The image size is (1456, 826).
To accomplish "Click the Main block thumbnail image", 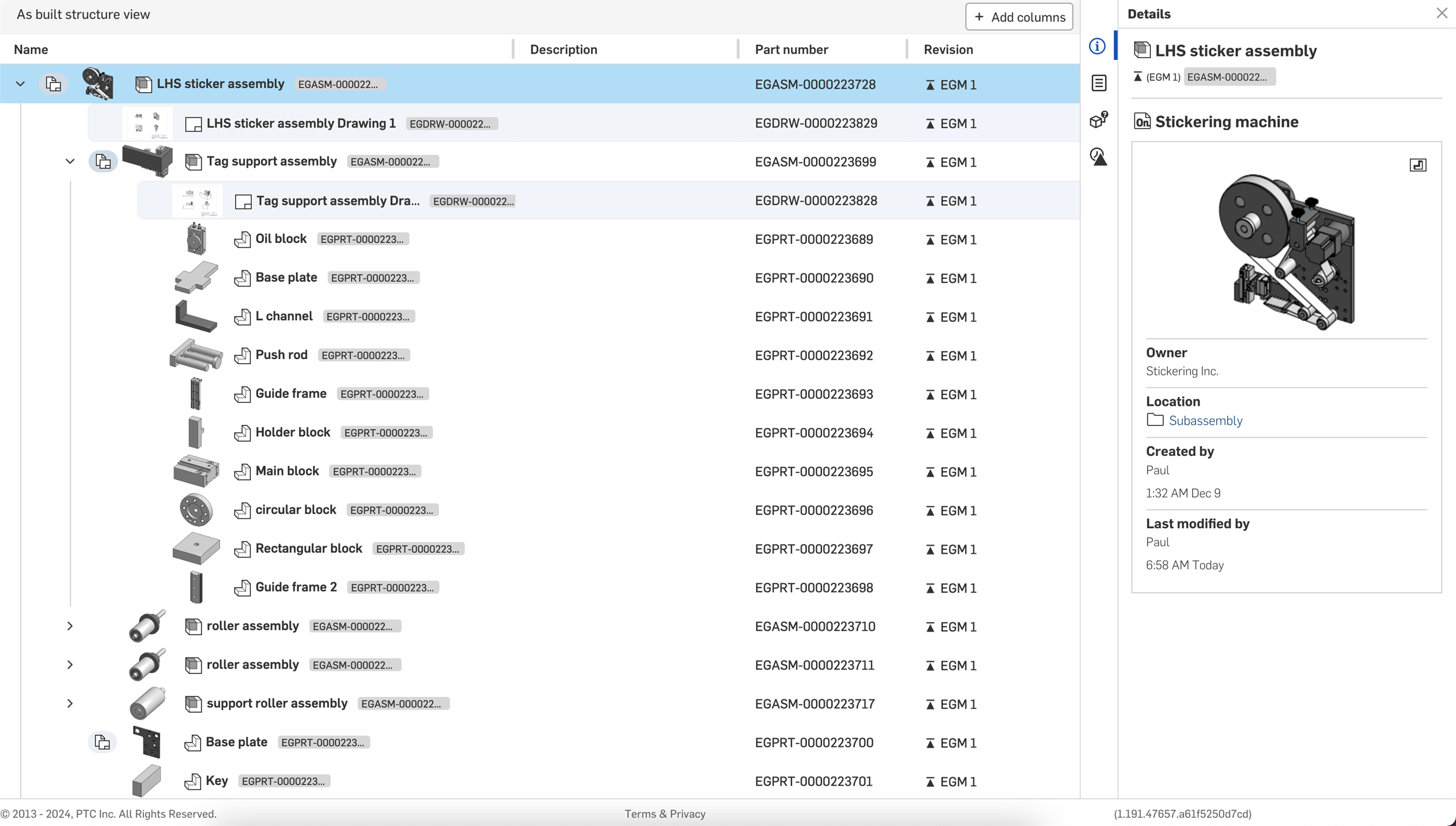I will tap(196, 471).
